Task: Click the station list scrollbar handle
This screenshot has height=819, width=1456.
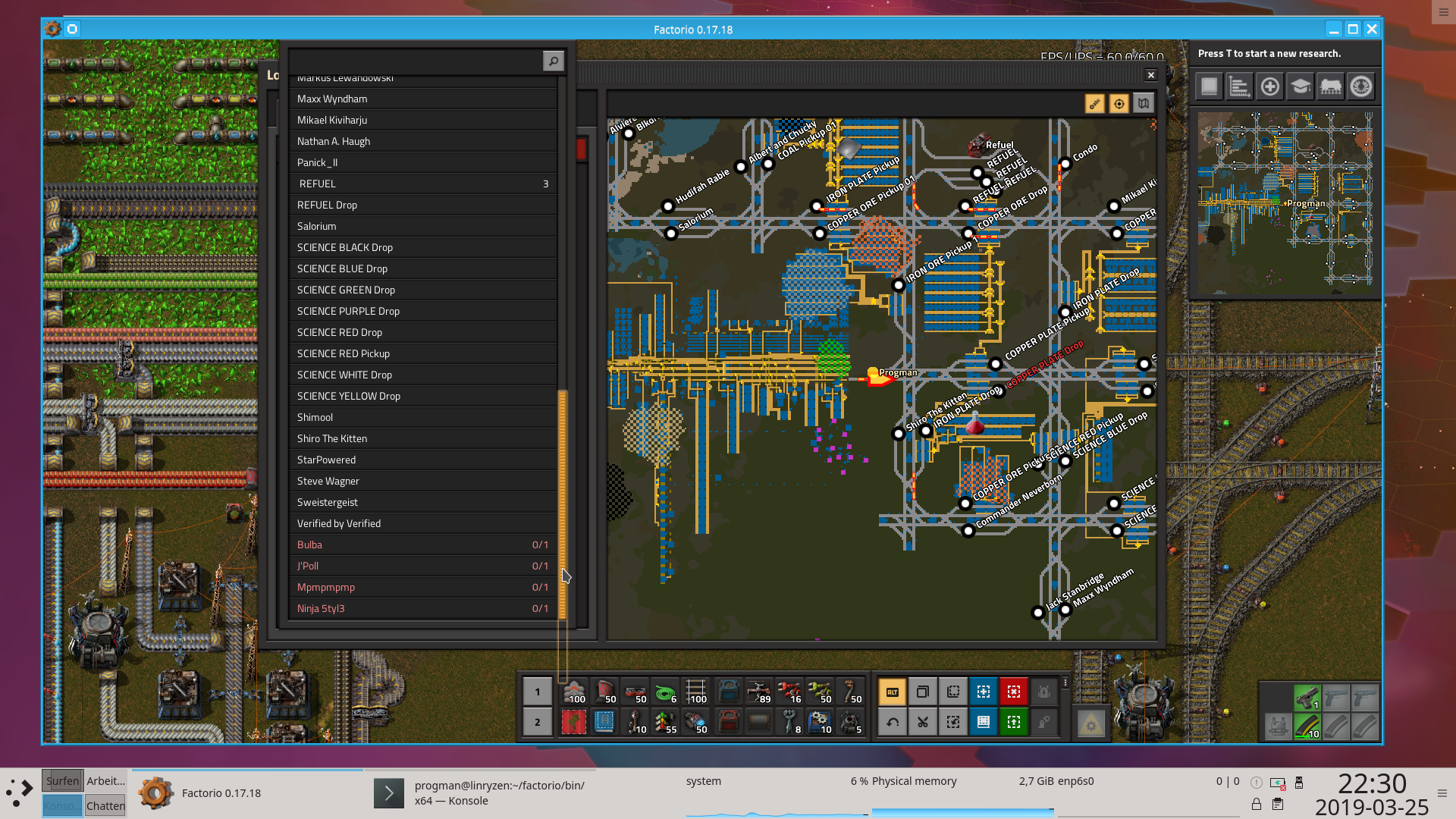Action: tap(563, 505)
